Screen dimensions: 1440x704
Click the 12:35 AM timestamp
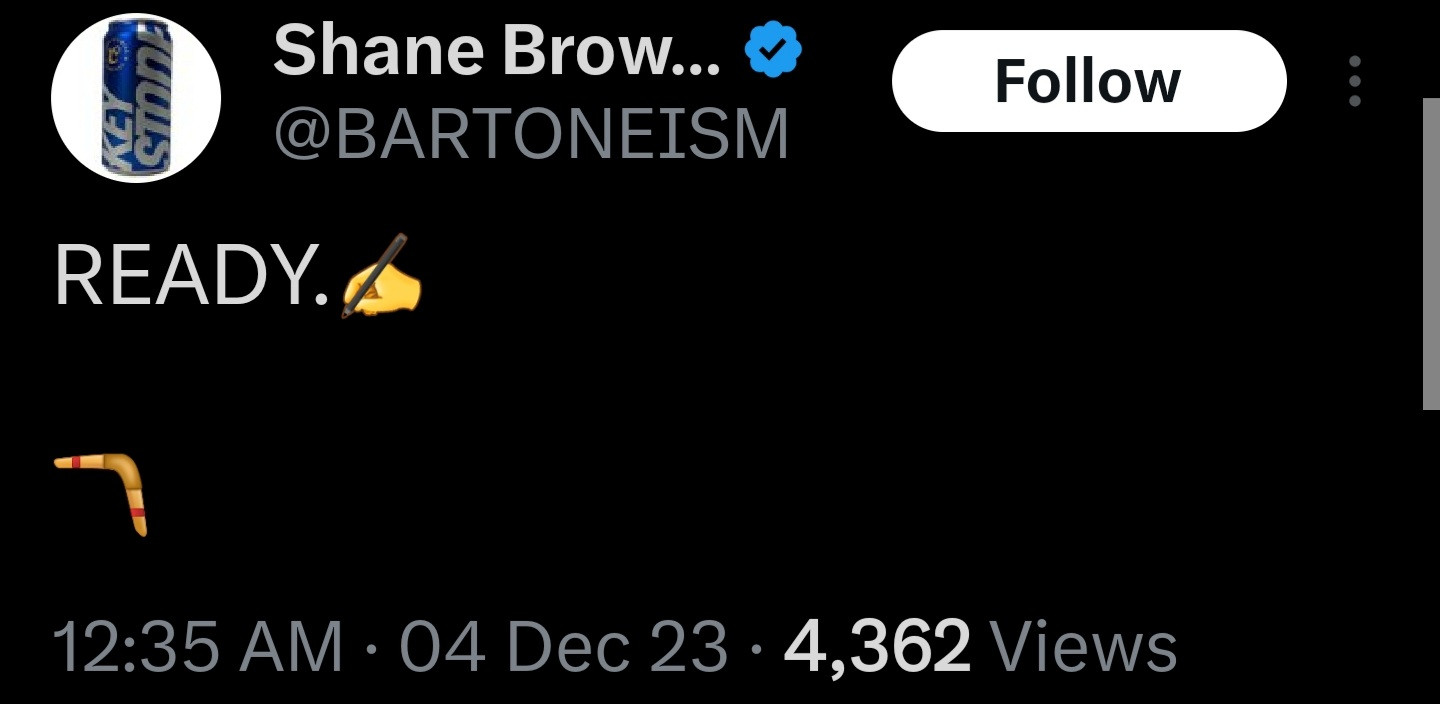point(198,646)
